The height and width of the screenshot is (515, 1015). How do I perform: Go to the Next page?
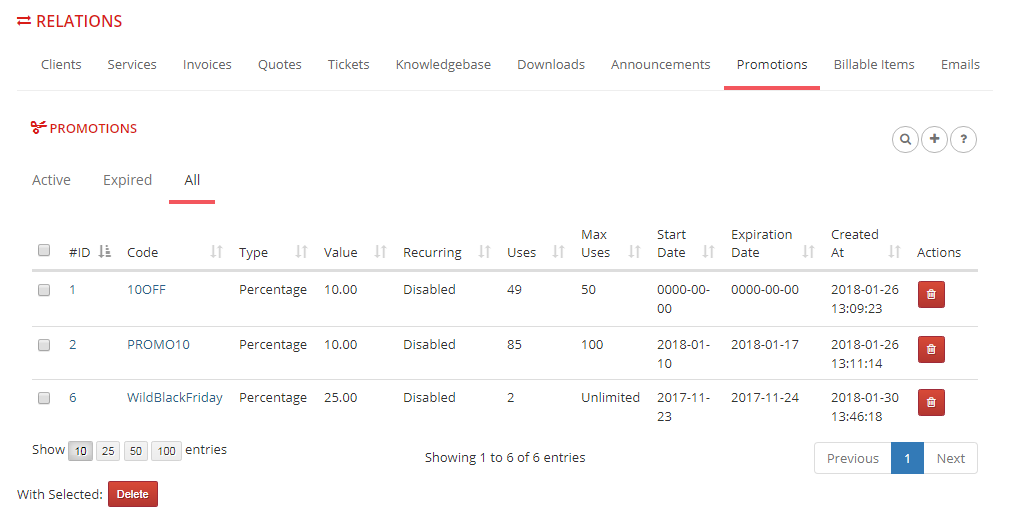coord(950,458)
